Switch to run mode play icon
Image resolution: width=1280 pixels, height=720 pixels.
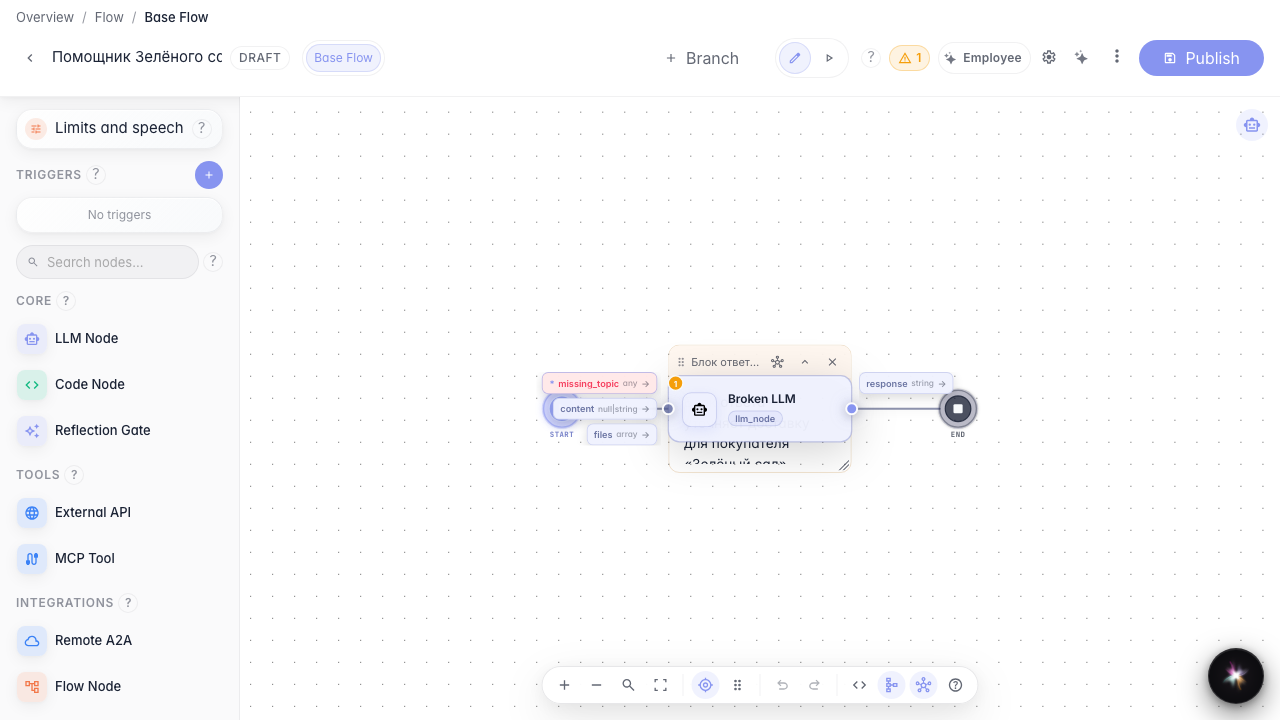tap(829, 58)
